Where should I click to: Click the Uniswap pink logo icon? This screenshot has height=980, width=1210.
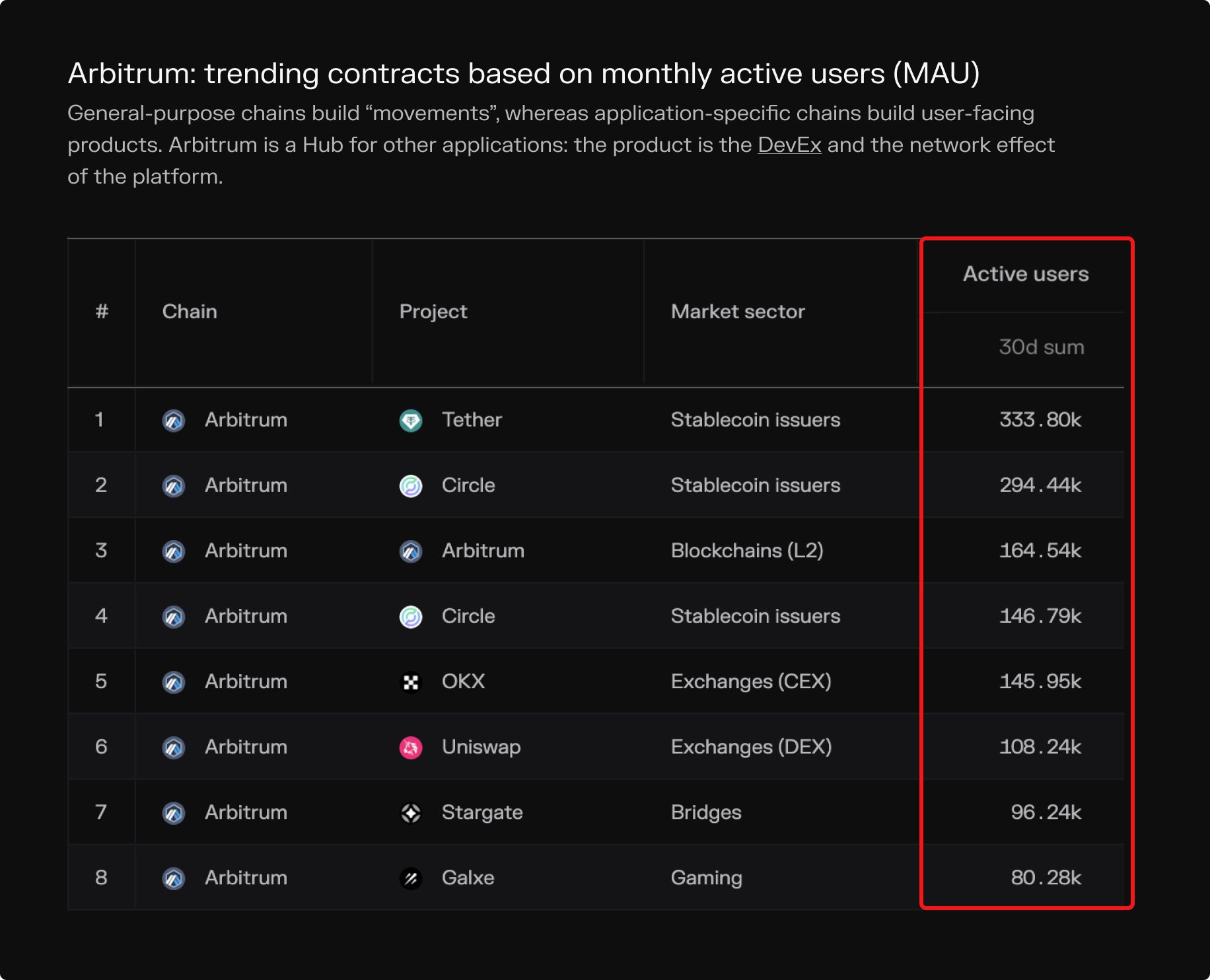pyautogui.click(x=411, y=747)
